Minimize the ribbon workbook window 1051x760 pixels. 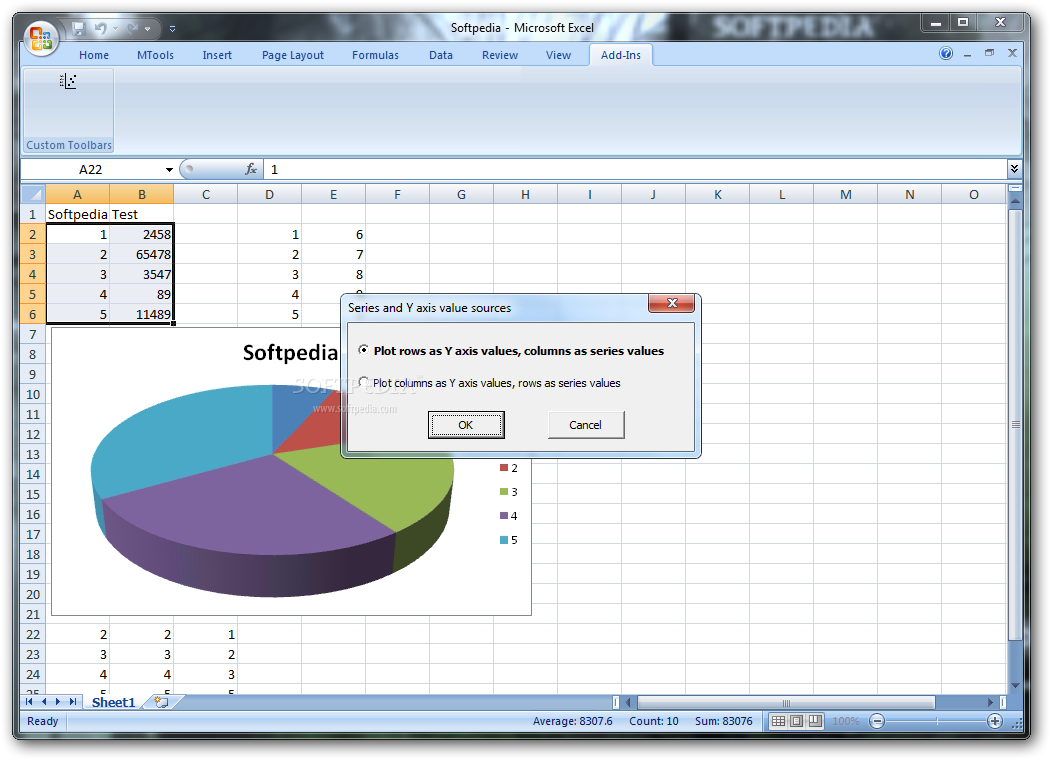point(967,54)
